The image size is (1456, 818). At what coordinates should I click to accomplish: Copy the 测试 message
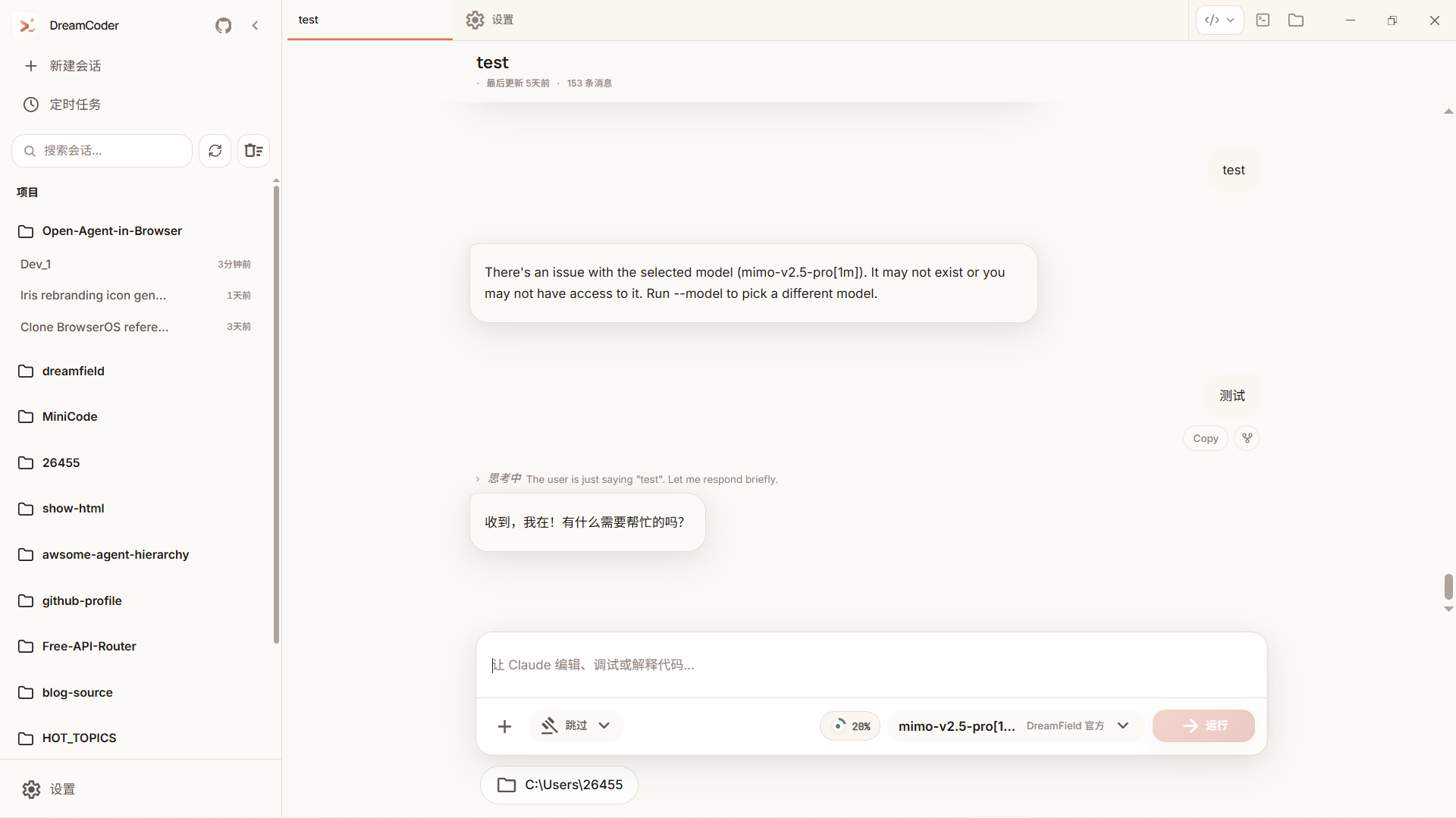[x=1205, y=438]
